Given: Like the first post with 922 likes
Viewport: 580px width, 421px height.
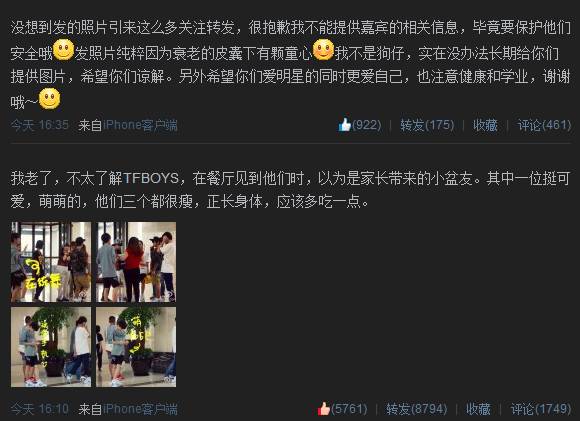Looking at the screenshot, I should (360, 125).
